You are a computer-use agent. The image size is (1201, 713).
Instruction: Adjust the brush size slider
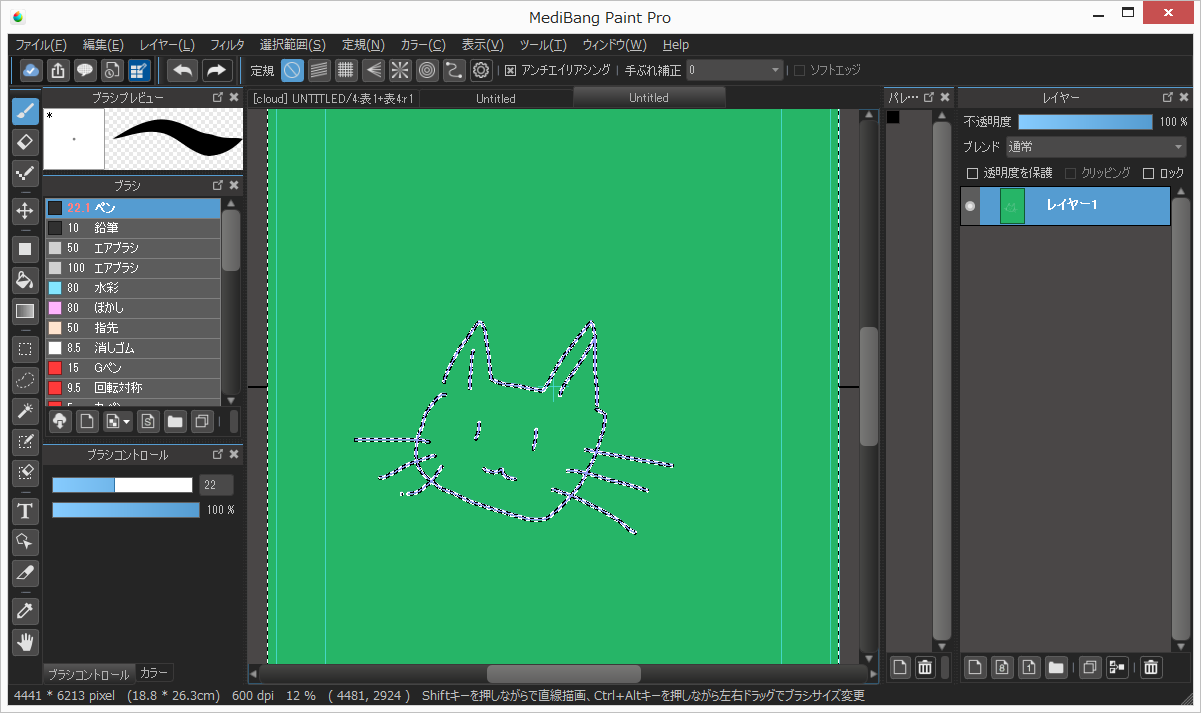pos(122,485)
